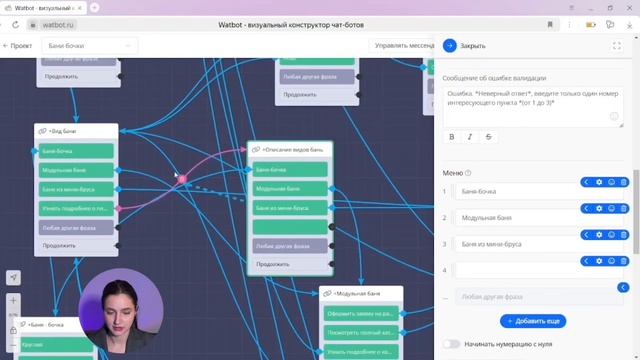Screen dimensions: 640x360
Task: Apply strikethrough formatting to error message
Action: point(488,137)
